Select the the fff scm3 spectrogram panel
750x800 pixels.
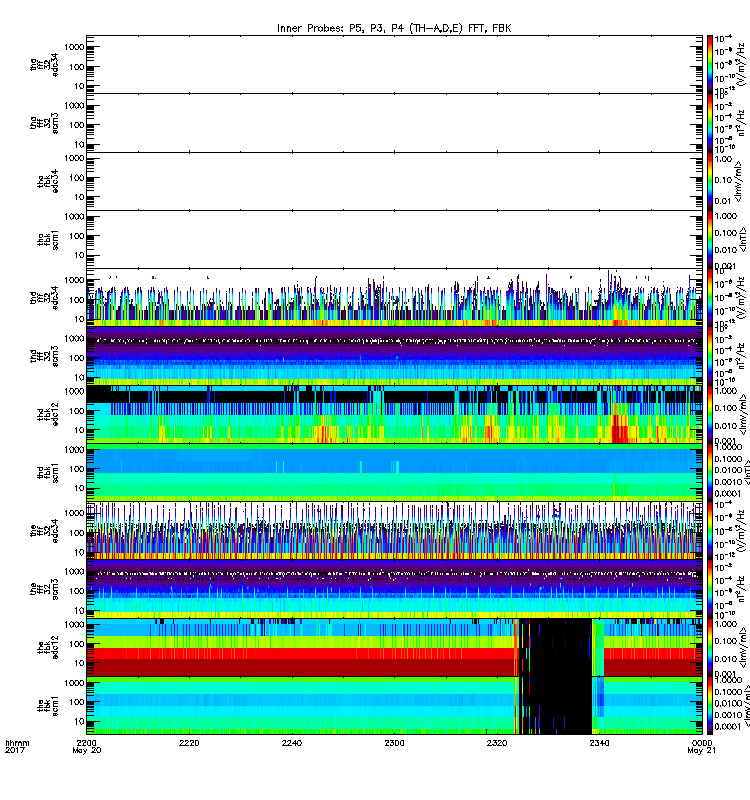click(394, 589)
